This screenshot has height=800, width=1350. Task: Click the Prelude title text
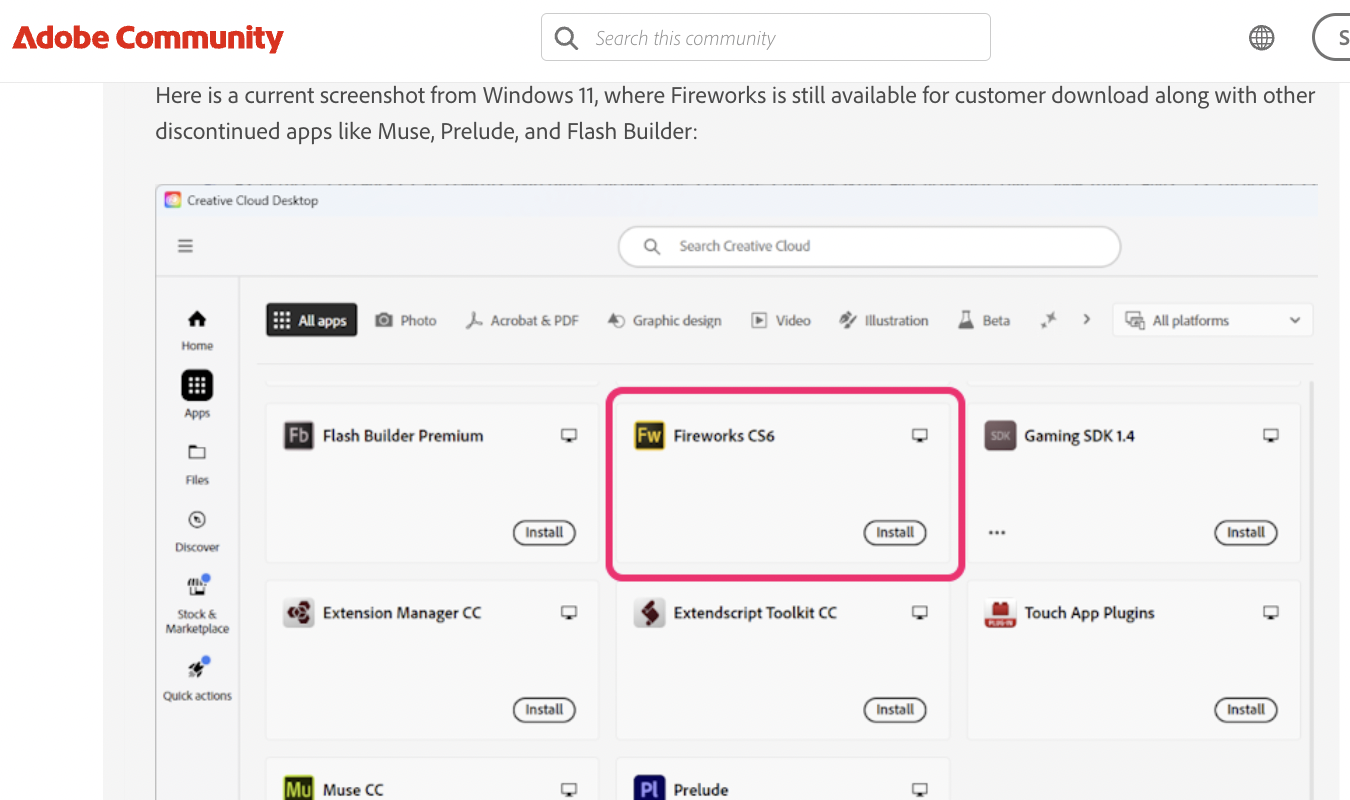(x=701, y=790)
